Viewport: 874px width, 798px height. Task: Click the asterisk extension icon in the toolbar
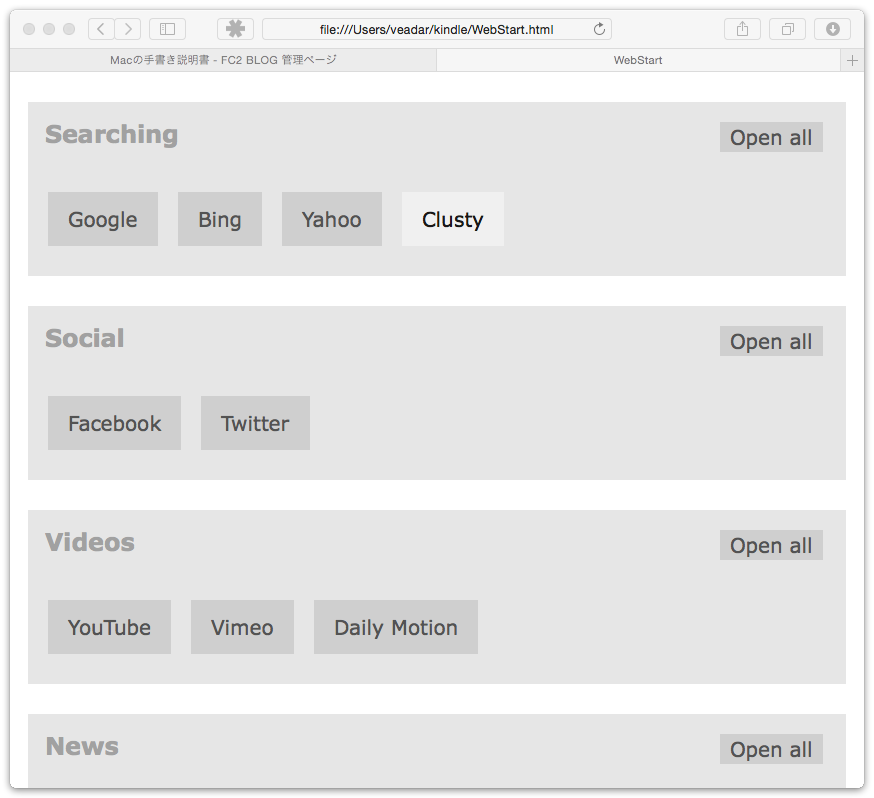(x=235, y=29)
